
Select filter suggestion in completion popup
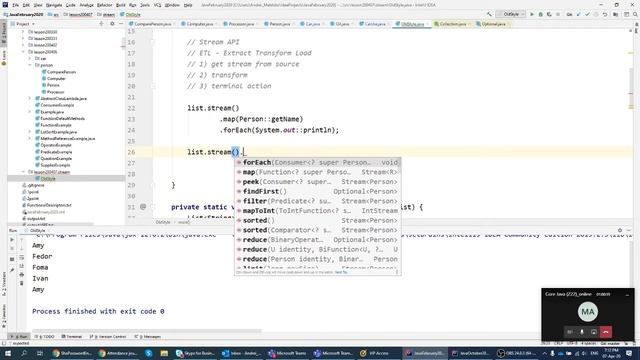point(318,201)
